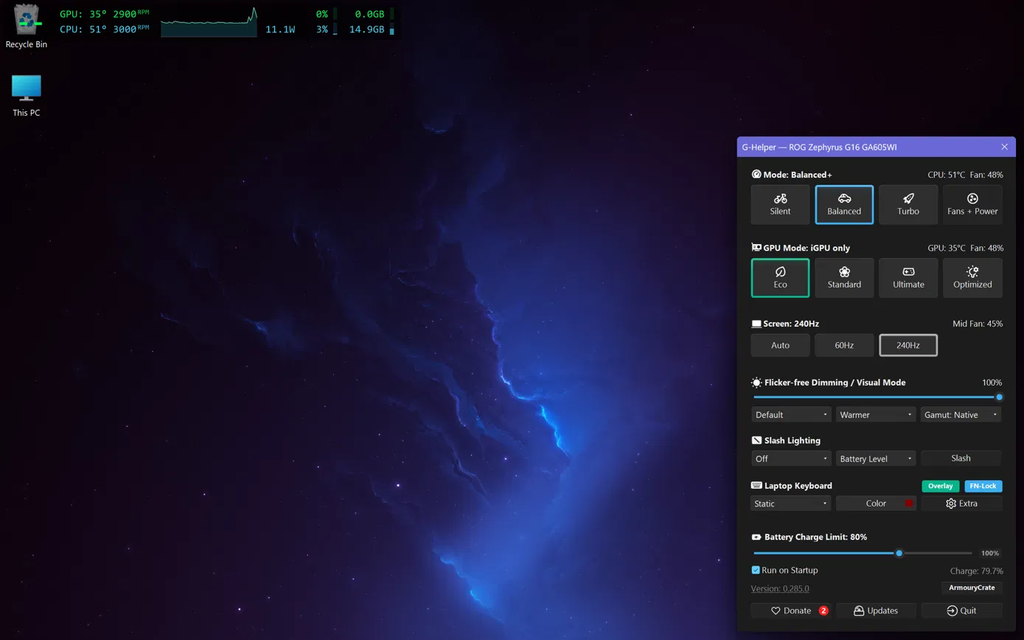Open the Battery Level dropdown

pyautogui.click(x=876, y=458)
